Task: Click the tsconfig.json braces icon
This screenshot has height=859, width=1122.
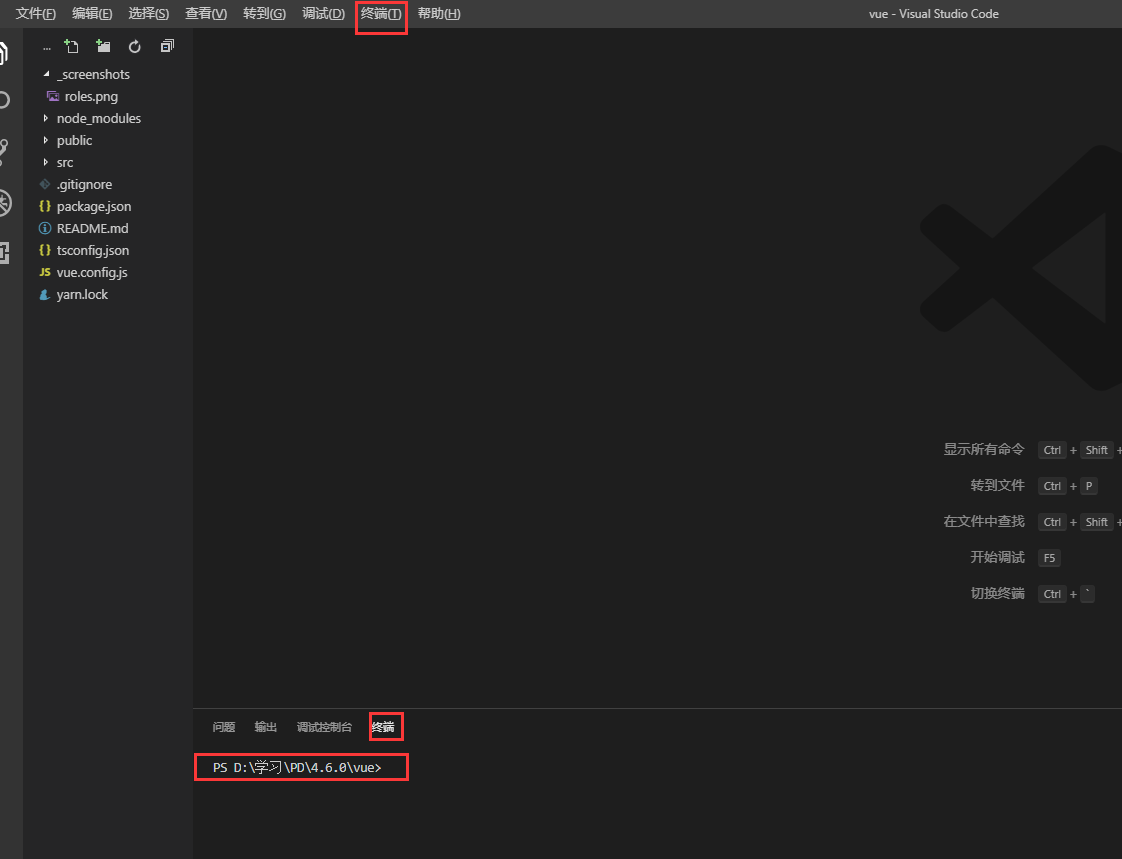Action: 44,250
